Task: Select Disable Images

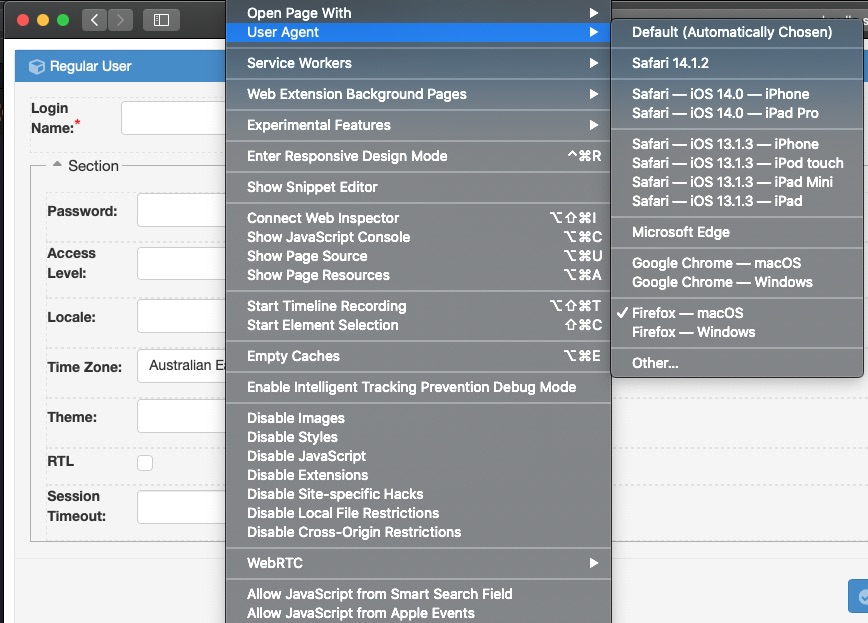Action: pos(418,418)
